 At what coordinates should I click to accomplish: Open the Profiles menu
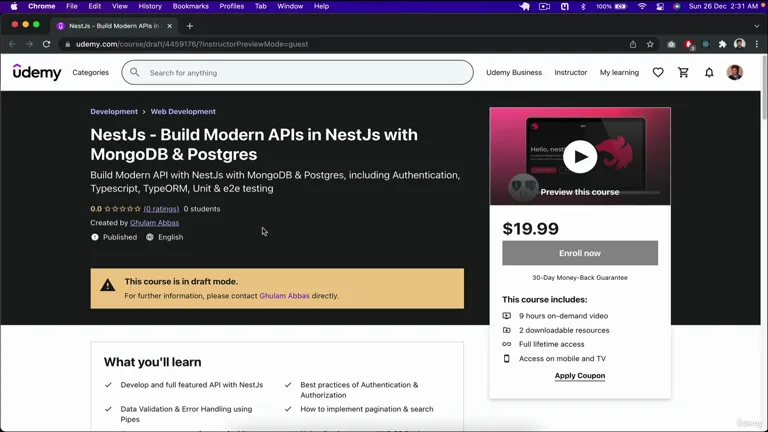[232, 6]
